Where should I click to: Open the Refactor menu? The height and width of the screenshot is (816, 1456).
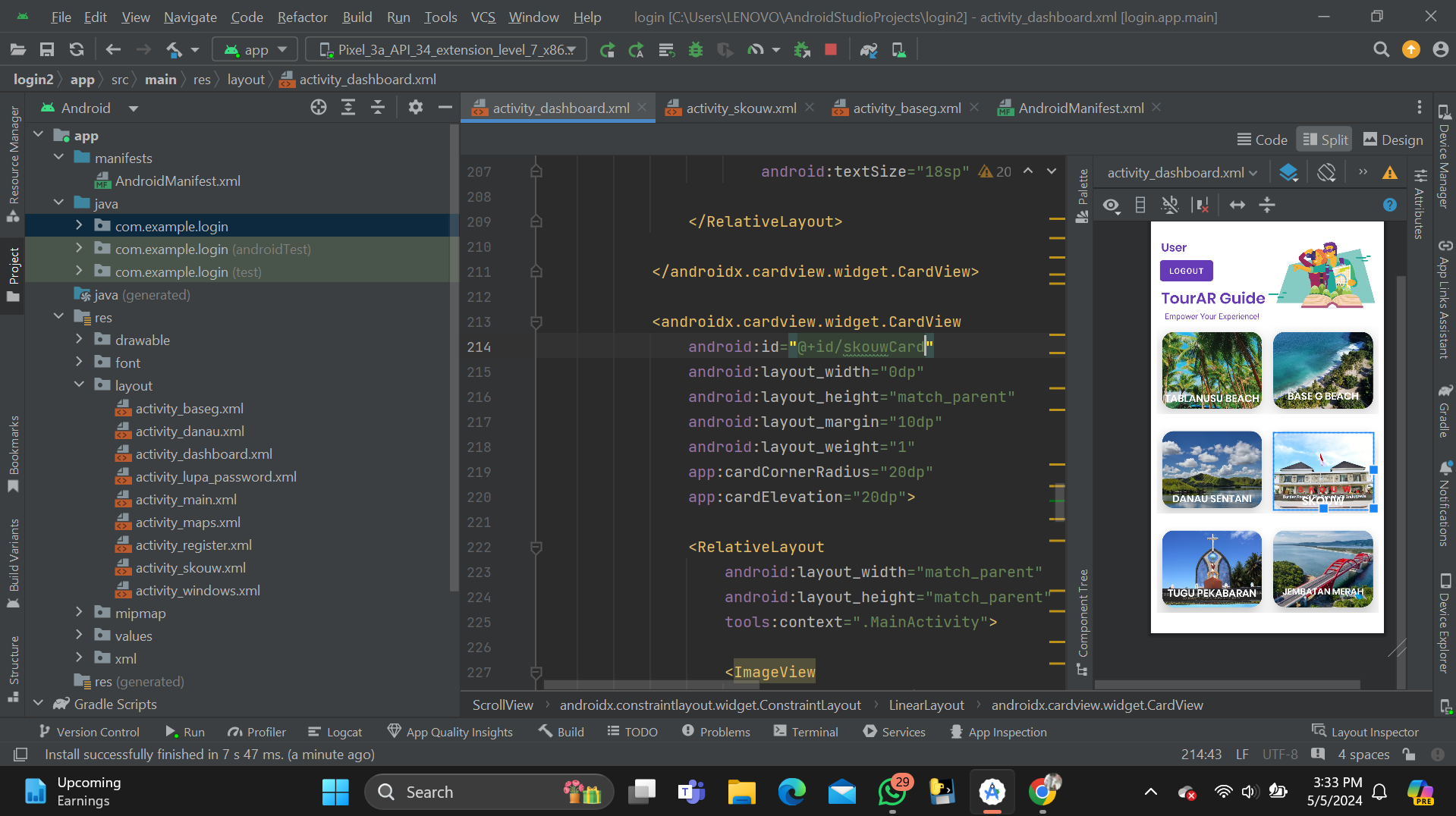click(x=302, y=17)
